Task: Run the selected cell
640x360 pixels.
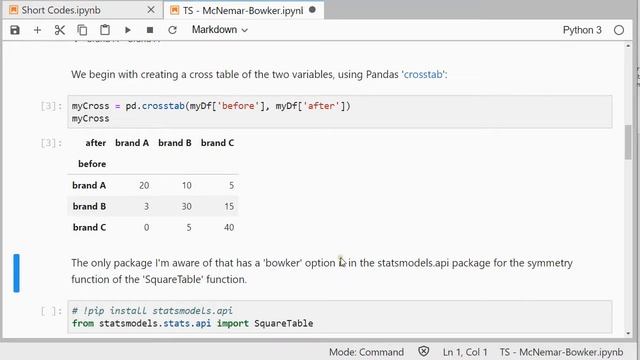Action: (128, 30)
